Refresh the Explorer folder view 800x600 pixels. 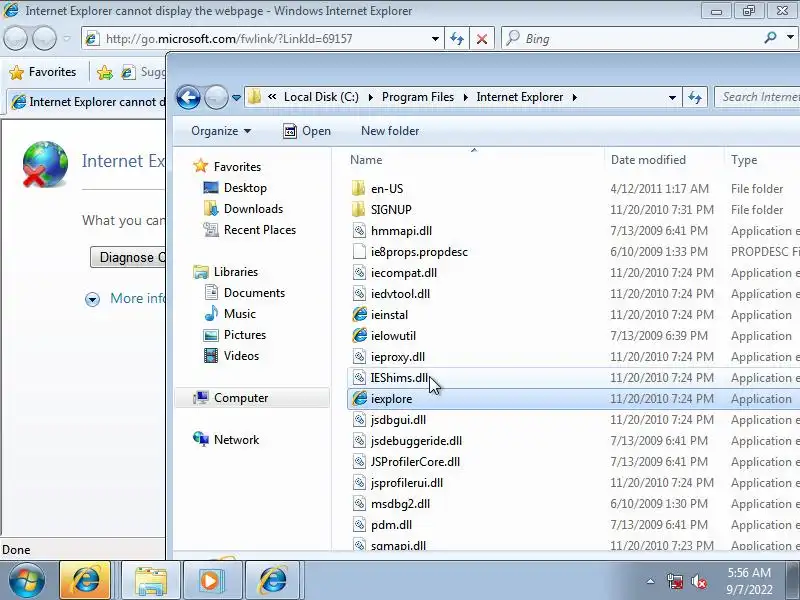[695, 97]
